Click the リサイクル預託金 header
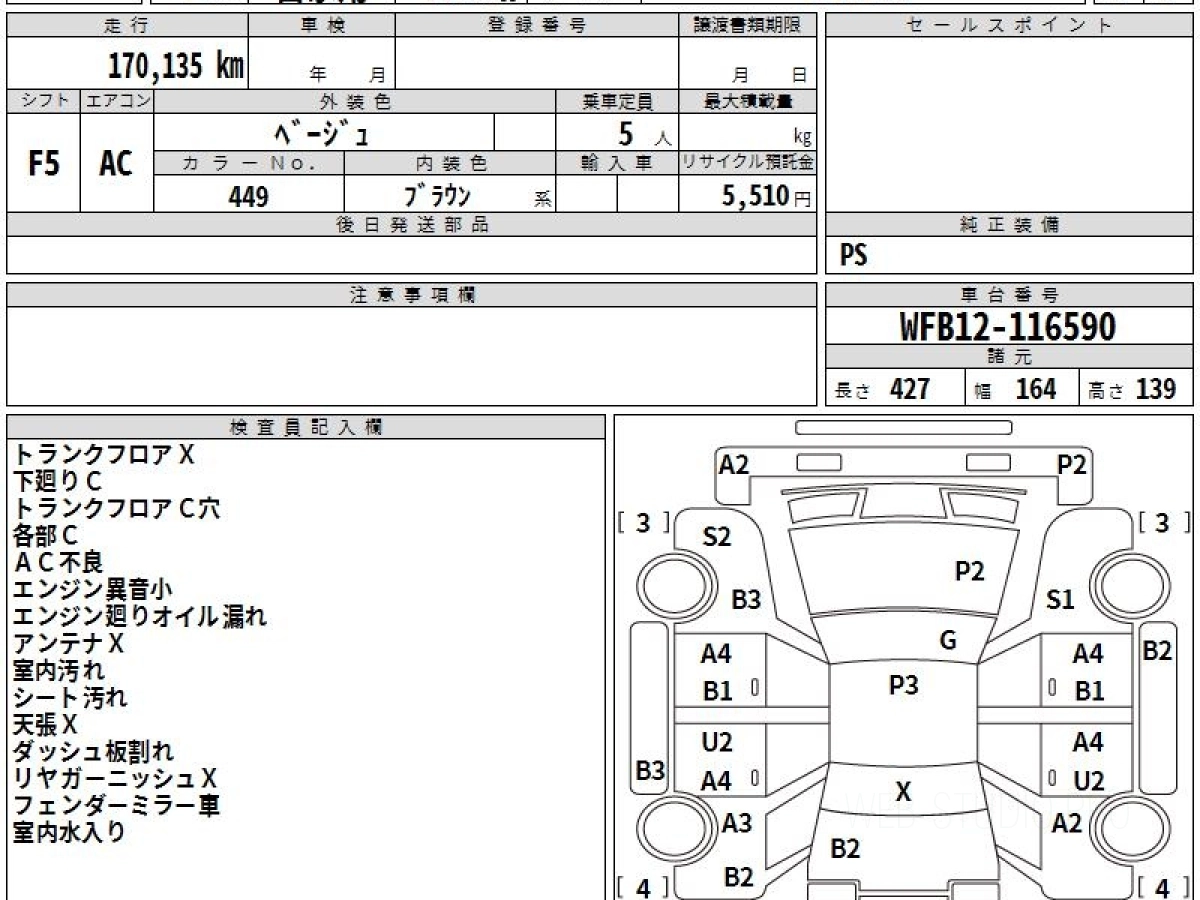 click(748, 163)
